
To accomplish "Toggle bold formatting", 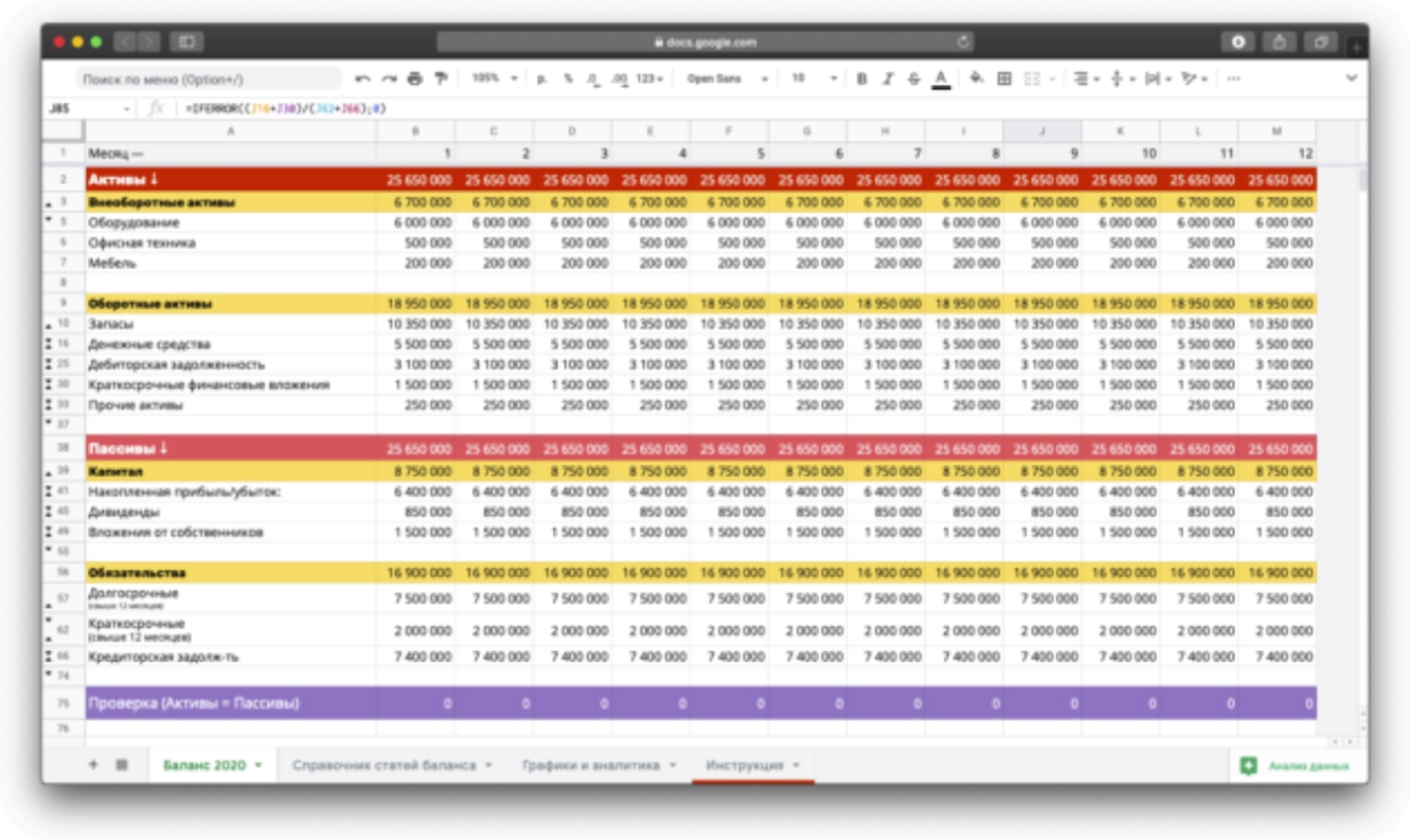I will click(x=862, y=79).
